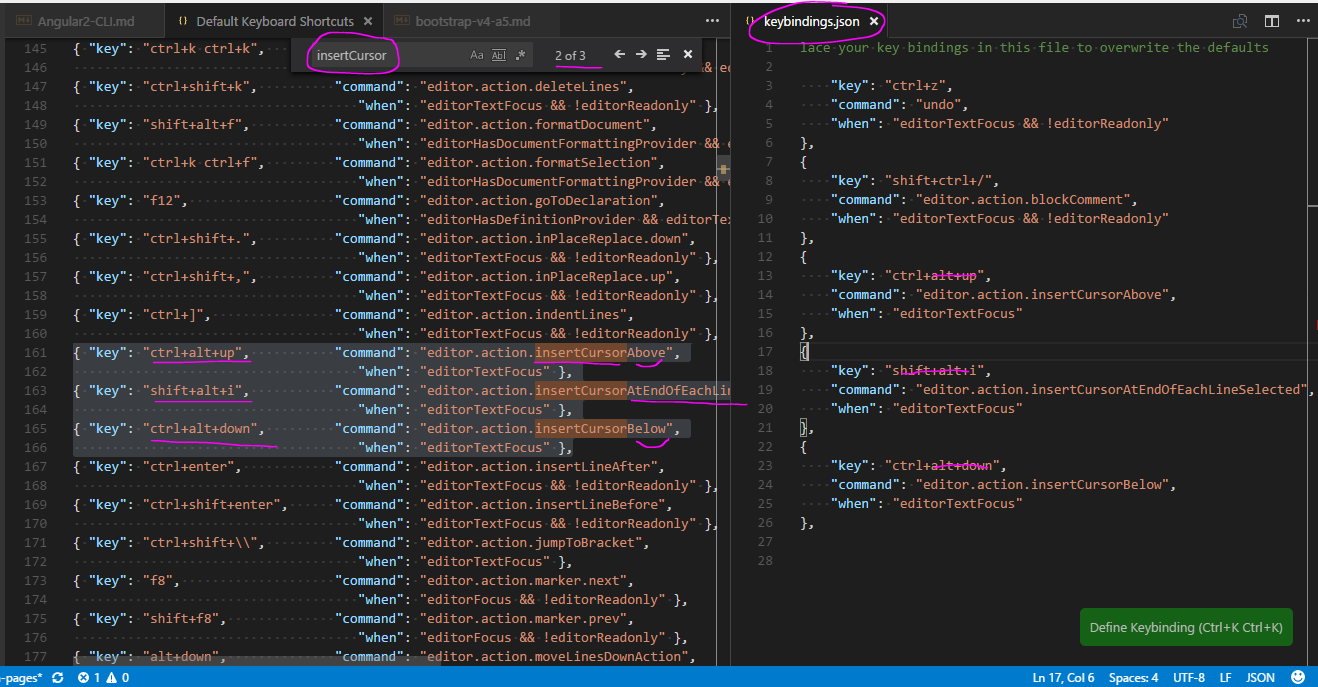
Task: Open left editor group more actions menu
Action: (x=712, y=20)
